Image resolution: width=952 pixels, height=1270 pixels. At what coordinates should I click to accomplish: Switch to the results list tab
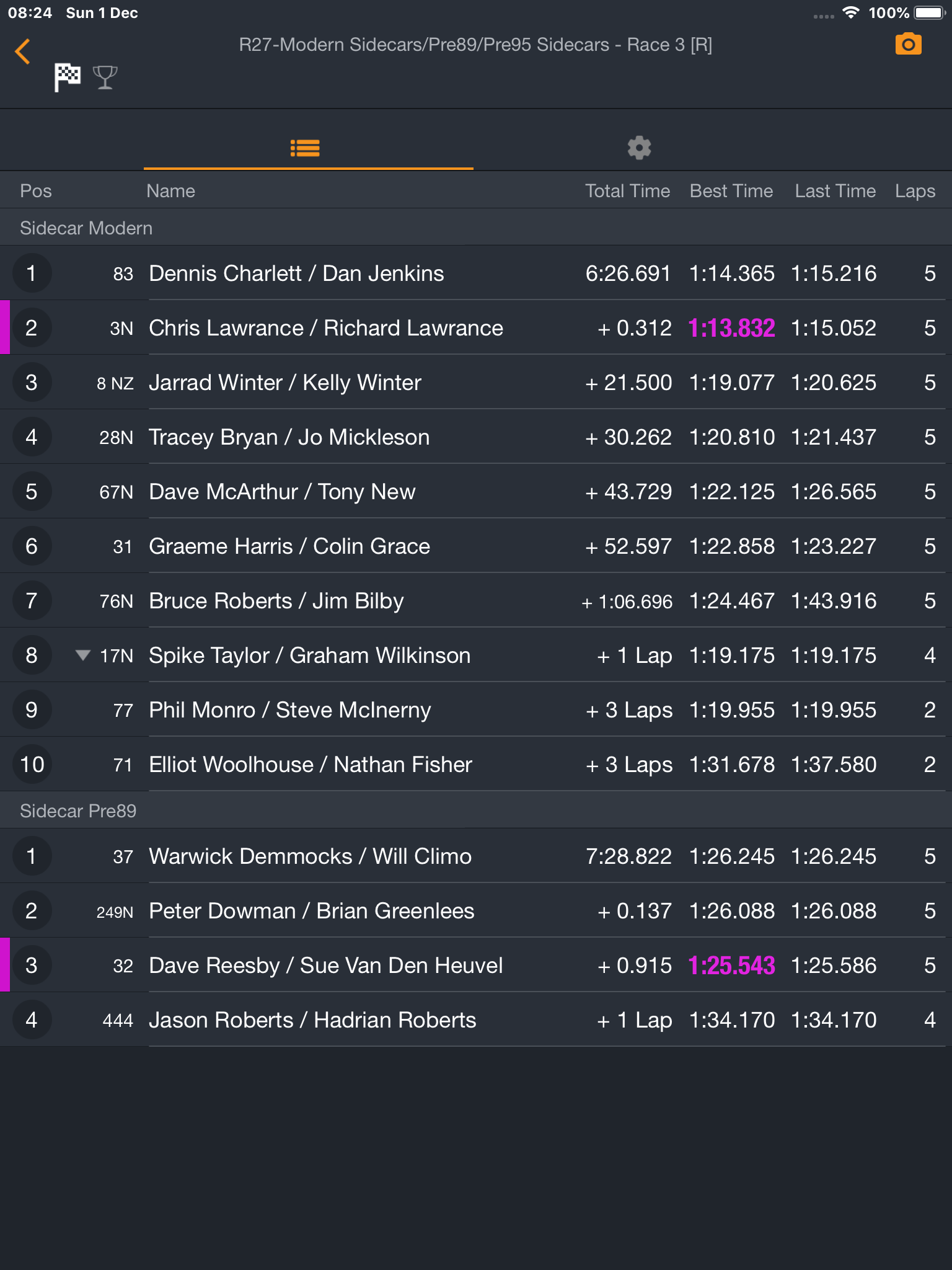305,148
